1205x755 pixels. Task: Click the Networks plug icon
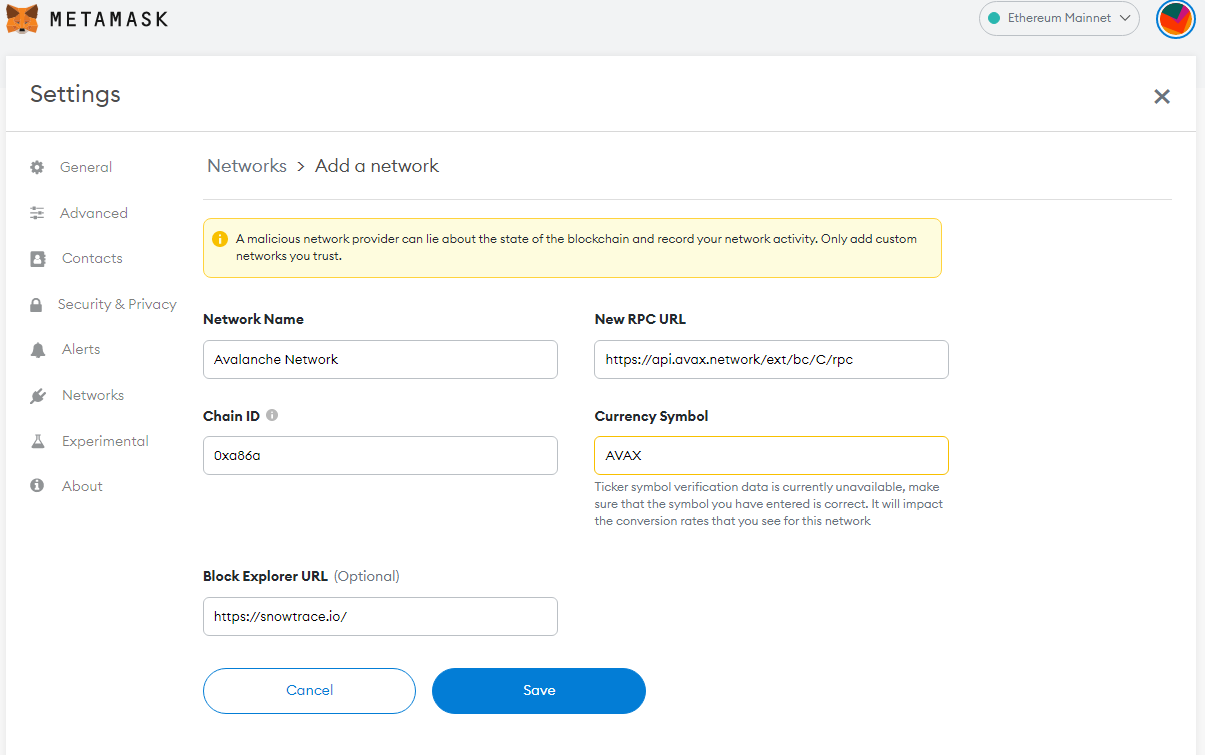(x=38, y=396)
